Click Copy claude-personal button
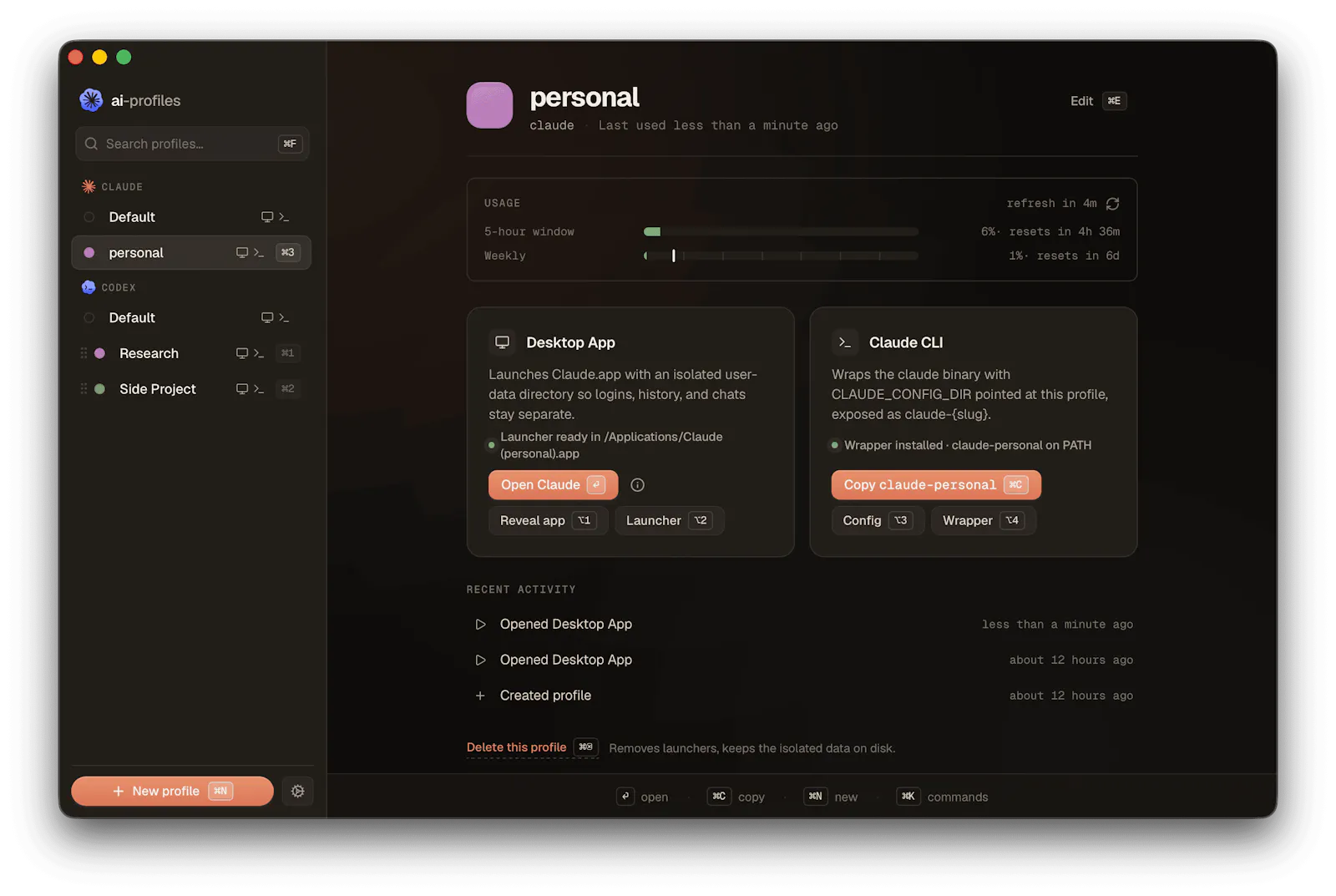Viewport: 1336px width, 896px height. coord(936,485)
